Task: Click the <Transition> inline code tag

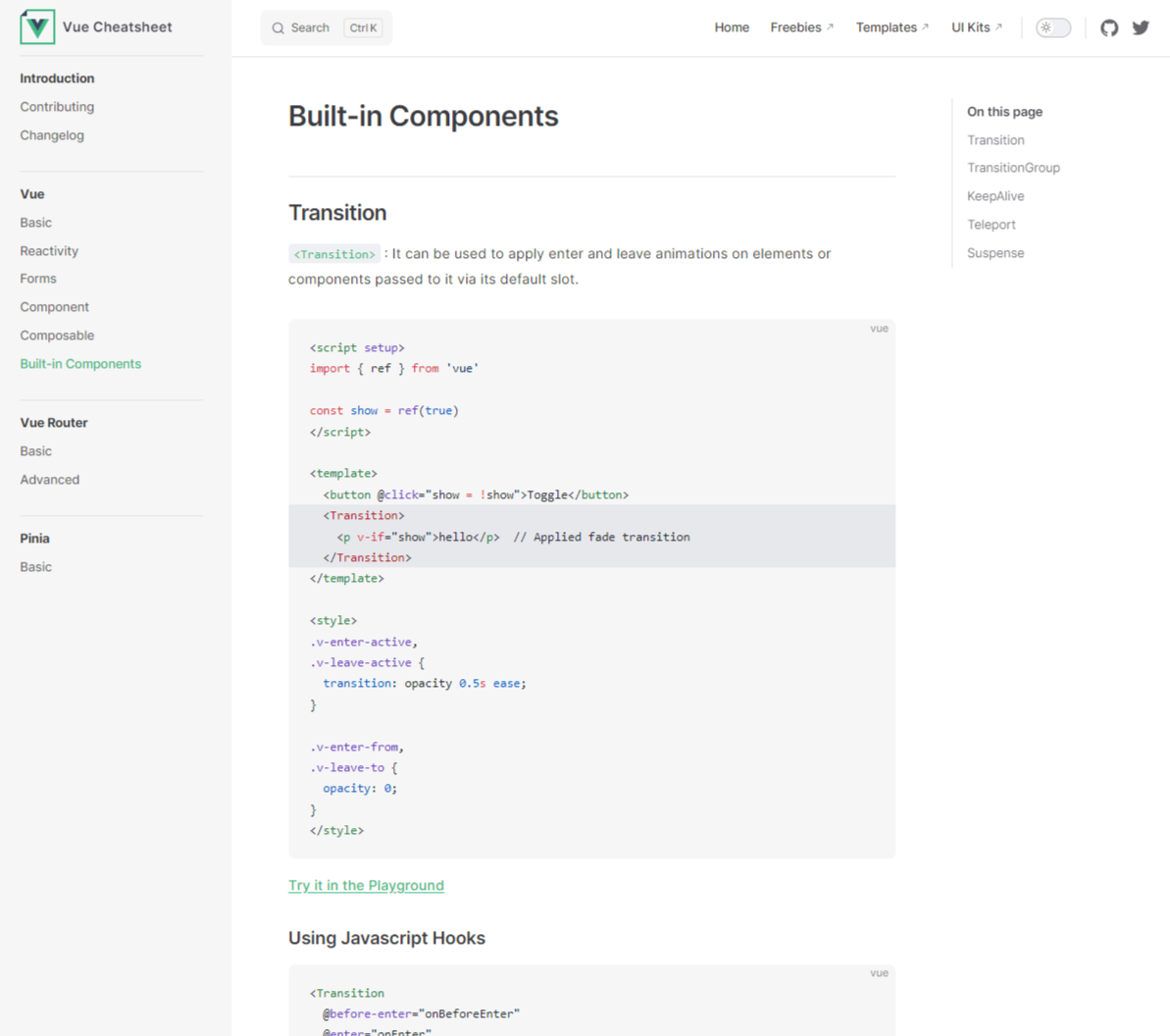Action: coord(334,254)
